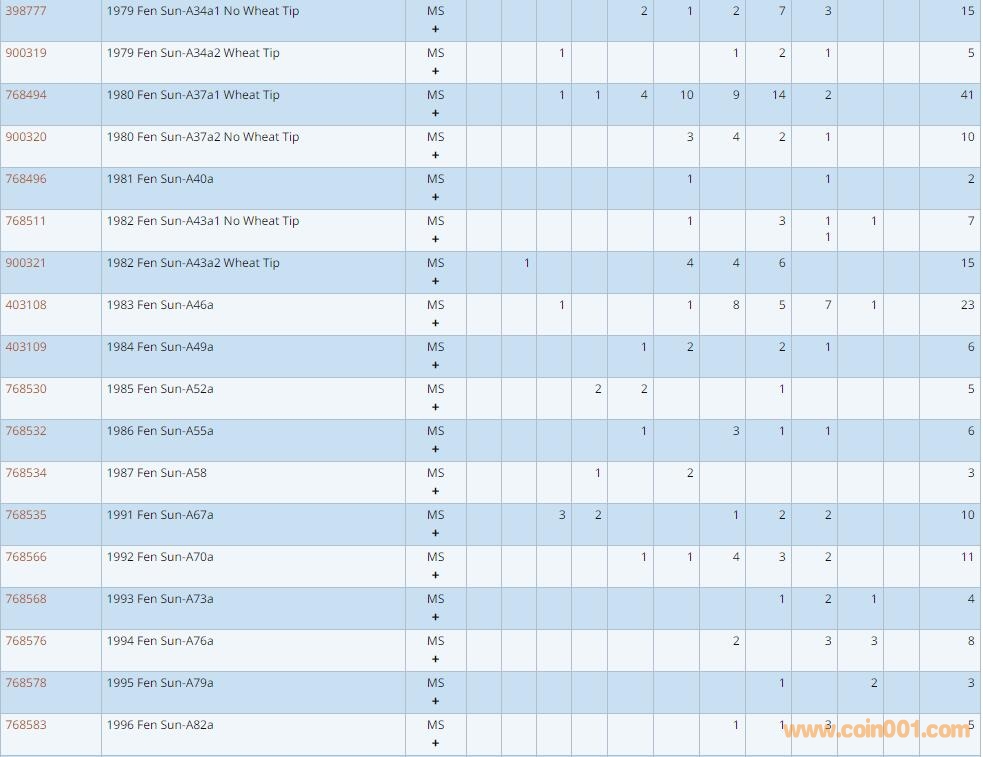Image resolution: width=983 pixels, height=757 pixels.
Task: Click the 900321 ID link
Action: 26,263
